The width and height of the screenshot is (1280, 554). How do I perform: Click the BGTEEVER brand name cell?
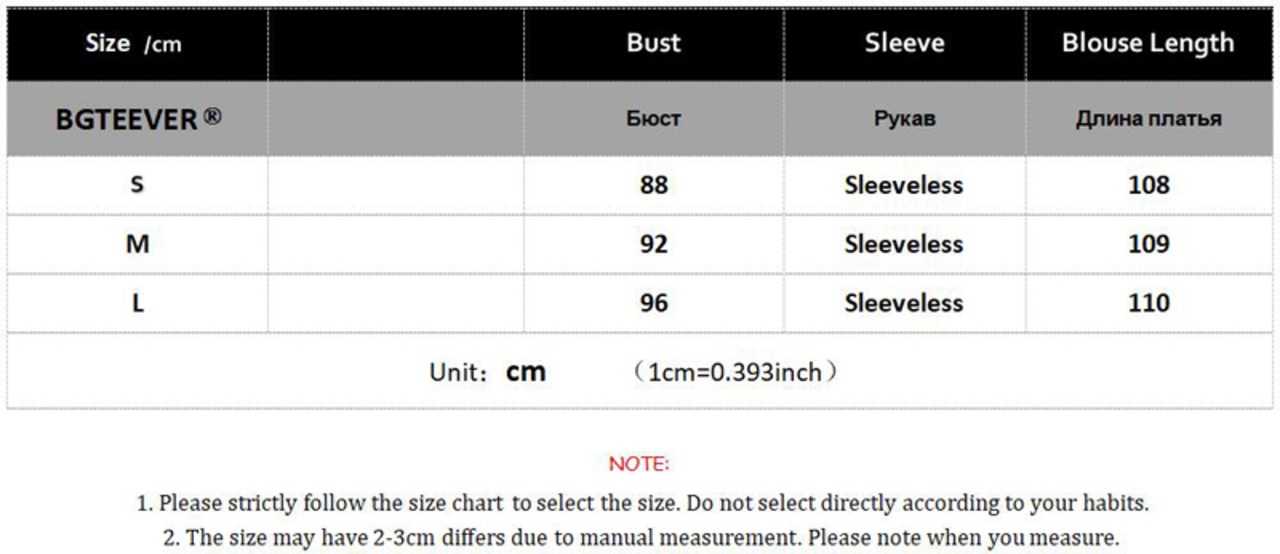tap(138, 119)
